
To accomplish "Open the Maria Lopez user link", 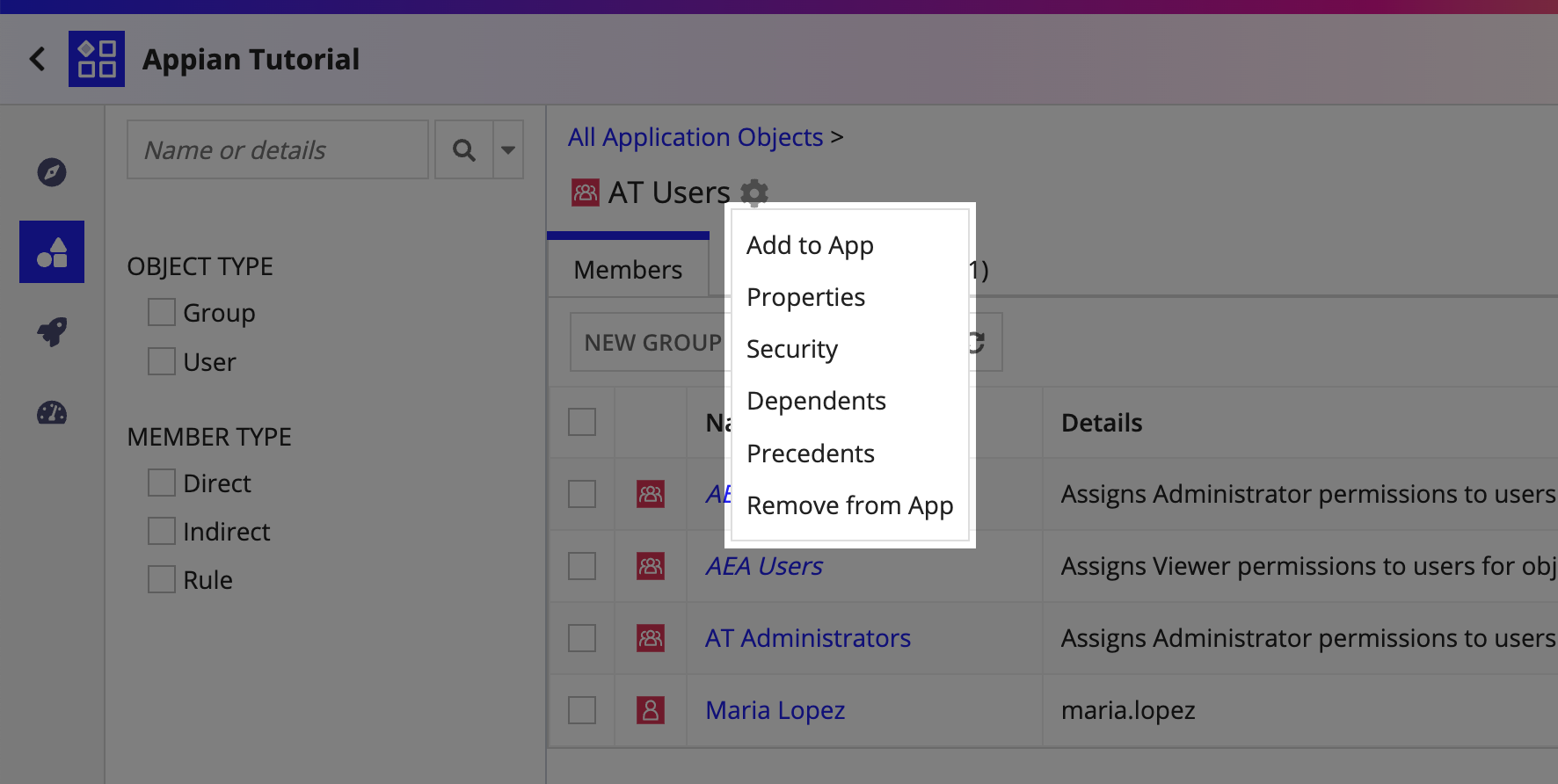I will pos(775,710).
